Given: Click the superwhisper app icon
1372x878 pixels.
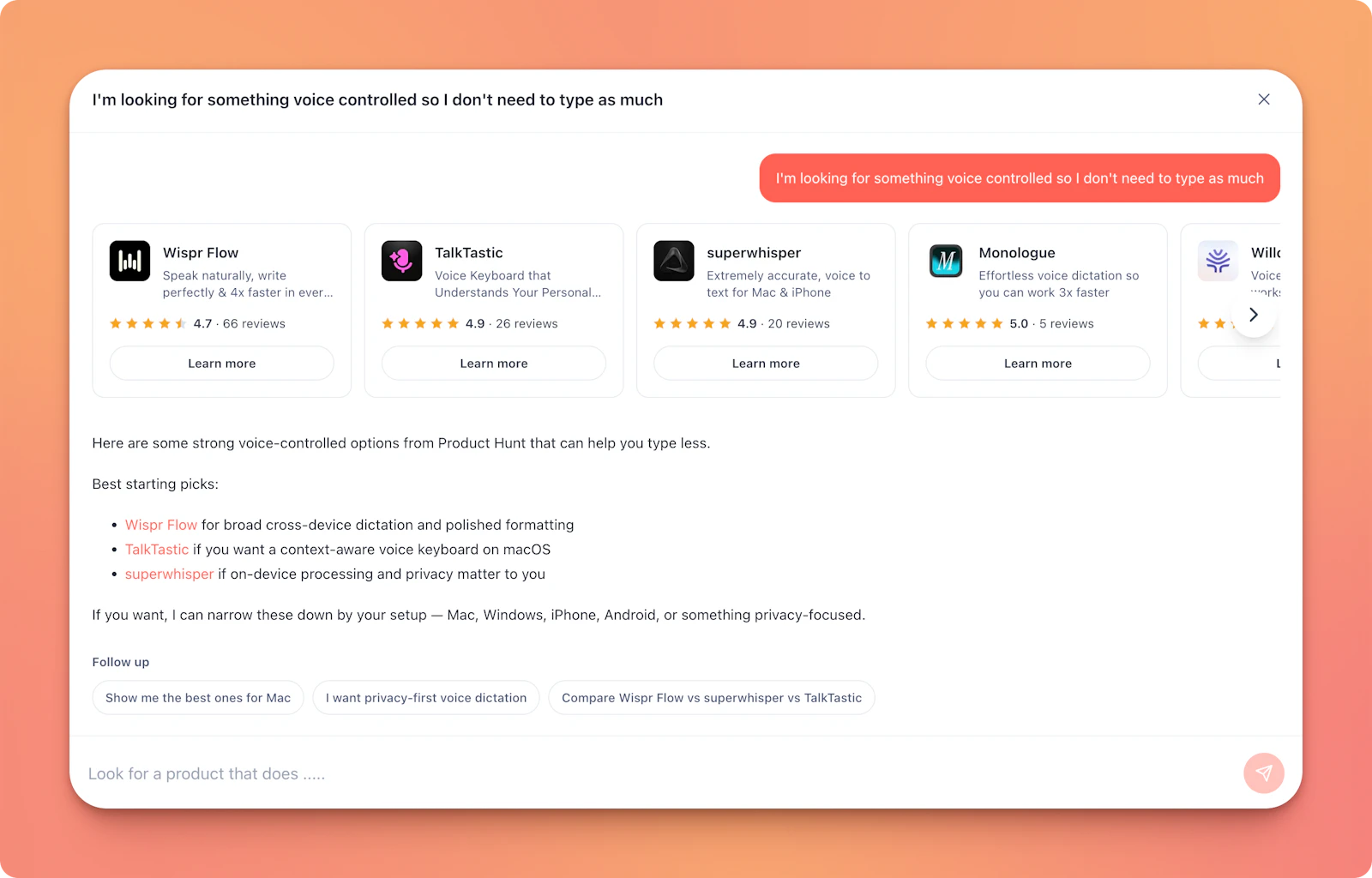Looking at the screenshot, I should pos(673,262).
